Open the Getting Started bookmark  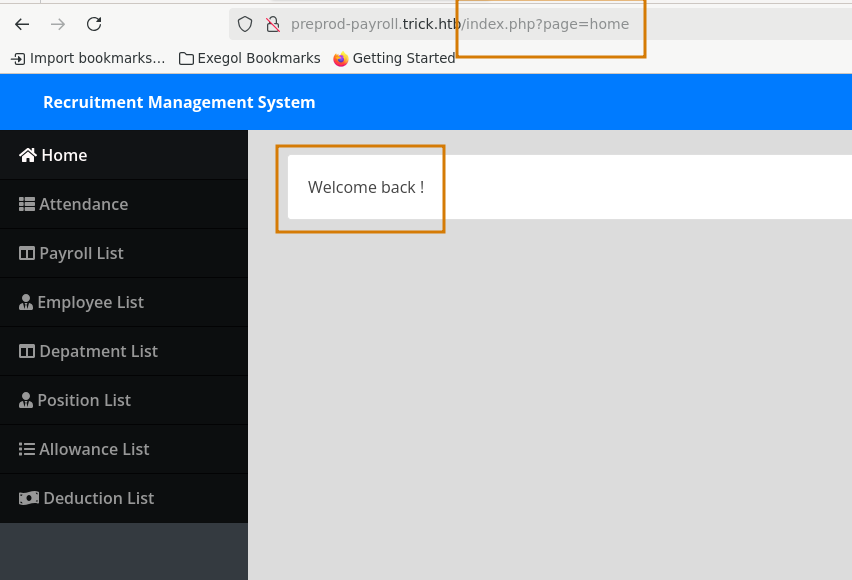coord(394,58)
